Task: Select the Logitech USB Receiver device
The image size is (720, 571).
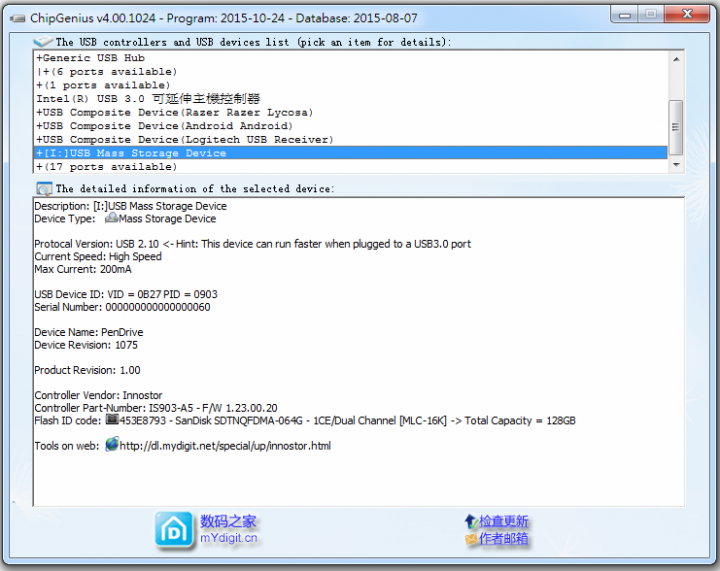Action: (351, 140)
